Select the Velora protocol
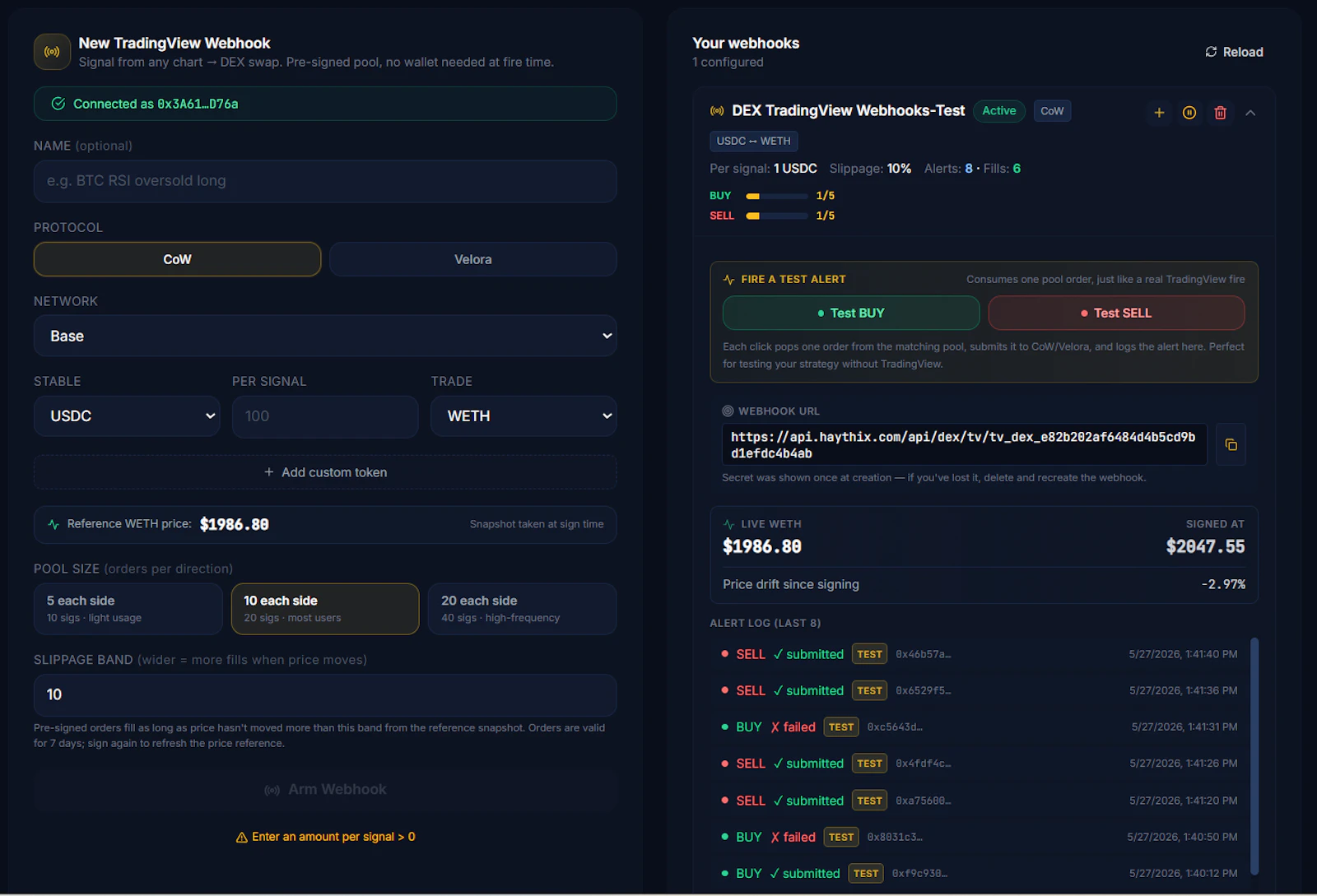Image resolution: width=1317 pixels, height=896 pixels. (x=473, y=259)
